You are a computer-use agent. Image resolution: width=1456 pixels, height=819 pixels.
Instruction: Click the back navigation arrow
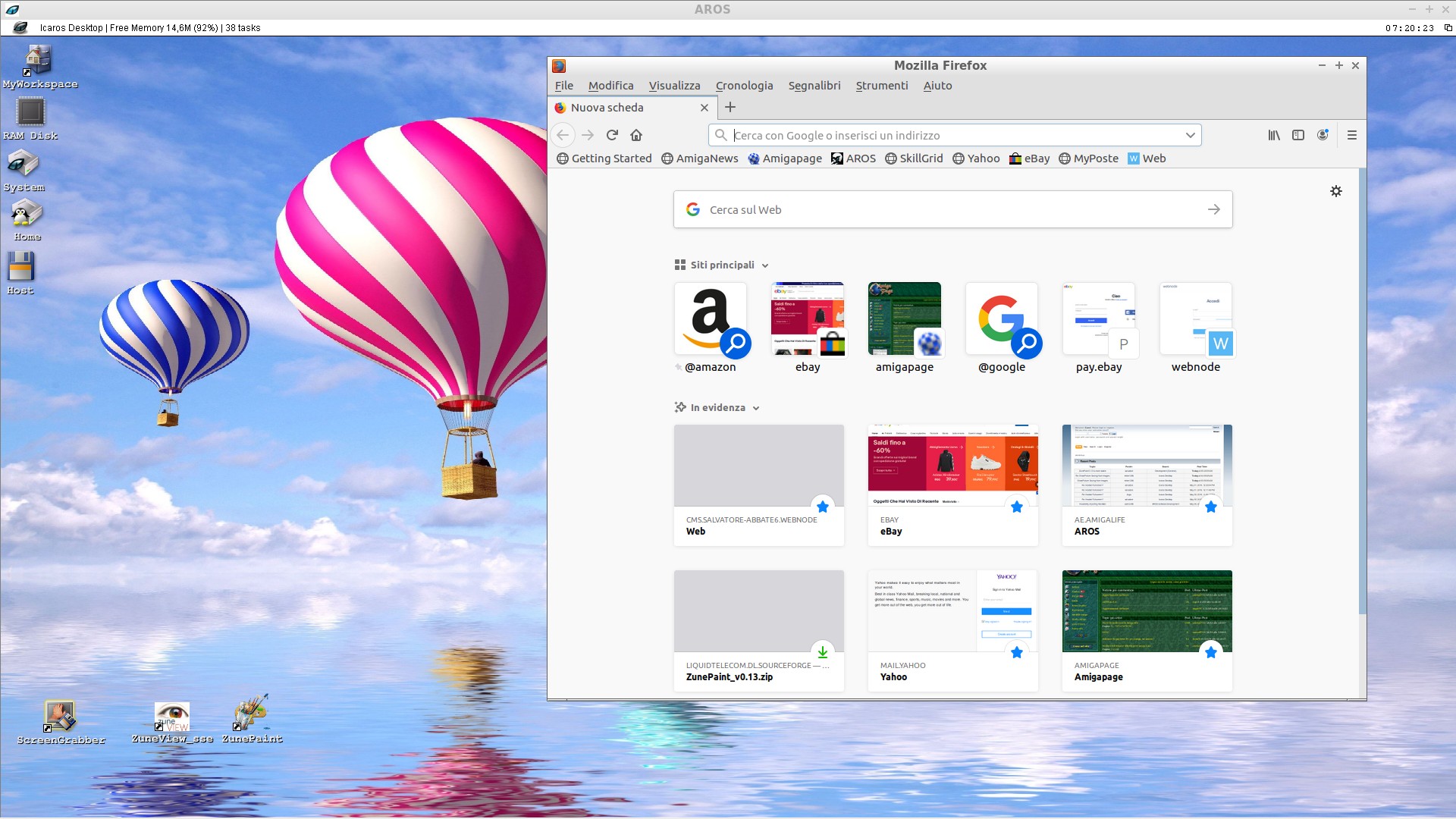(563, 135)
